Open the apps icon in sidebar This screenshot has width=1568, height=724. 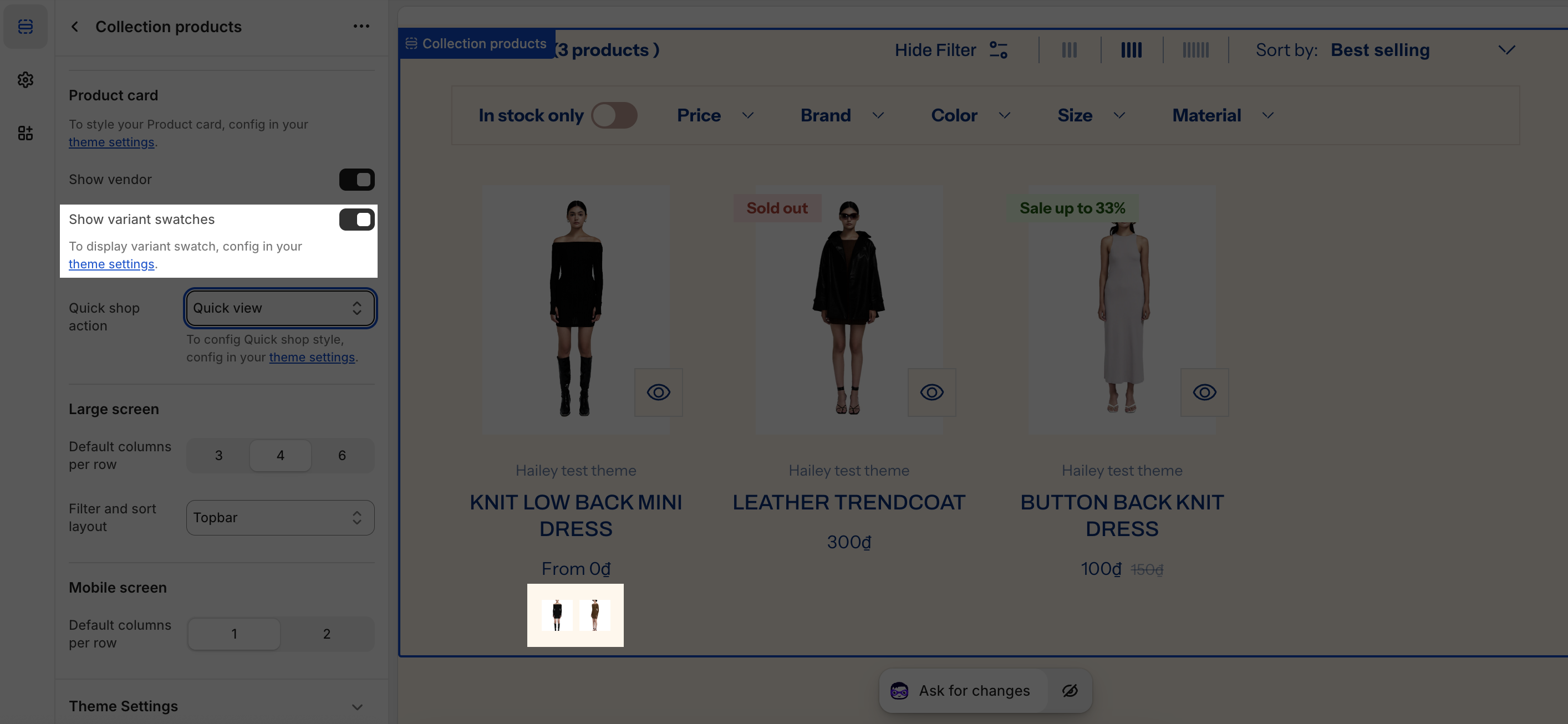point(25,132)
